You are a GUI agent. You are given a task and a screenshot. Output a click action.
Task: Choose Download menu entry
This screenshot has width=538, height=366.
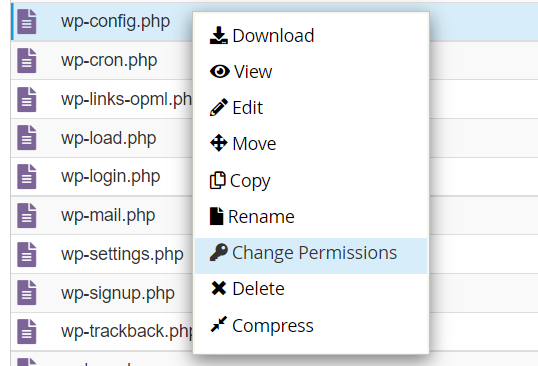311,36
